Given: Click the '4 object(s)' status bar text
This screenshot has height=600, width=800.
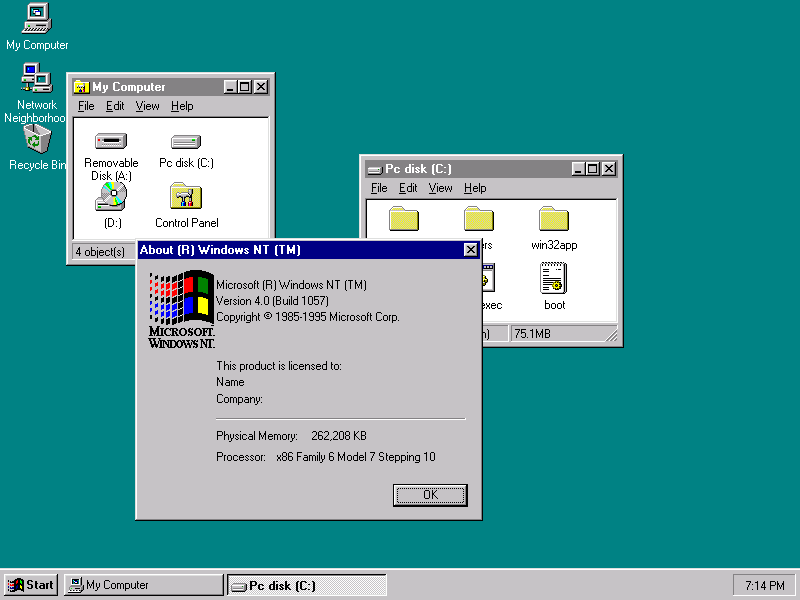Looking at the screenshot, I should pyautogui.click(x=100, y=252).
